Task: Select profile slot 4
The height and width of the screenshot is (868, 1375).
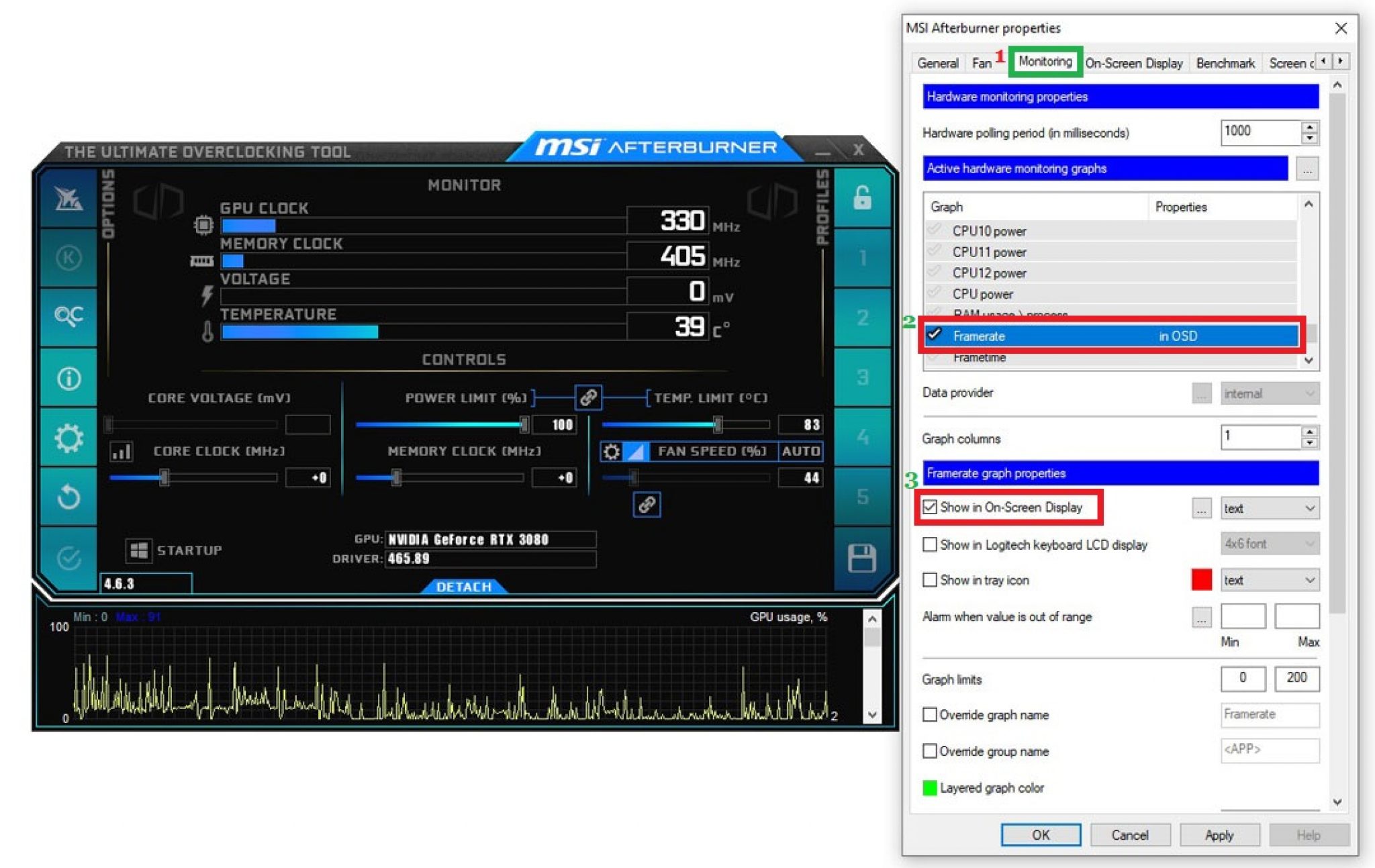Action: (862, 437)
